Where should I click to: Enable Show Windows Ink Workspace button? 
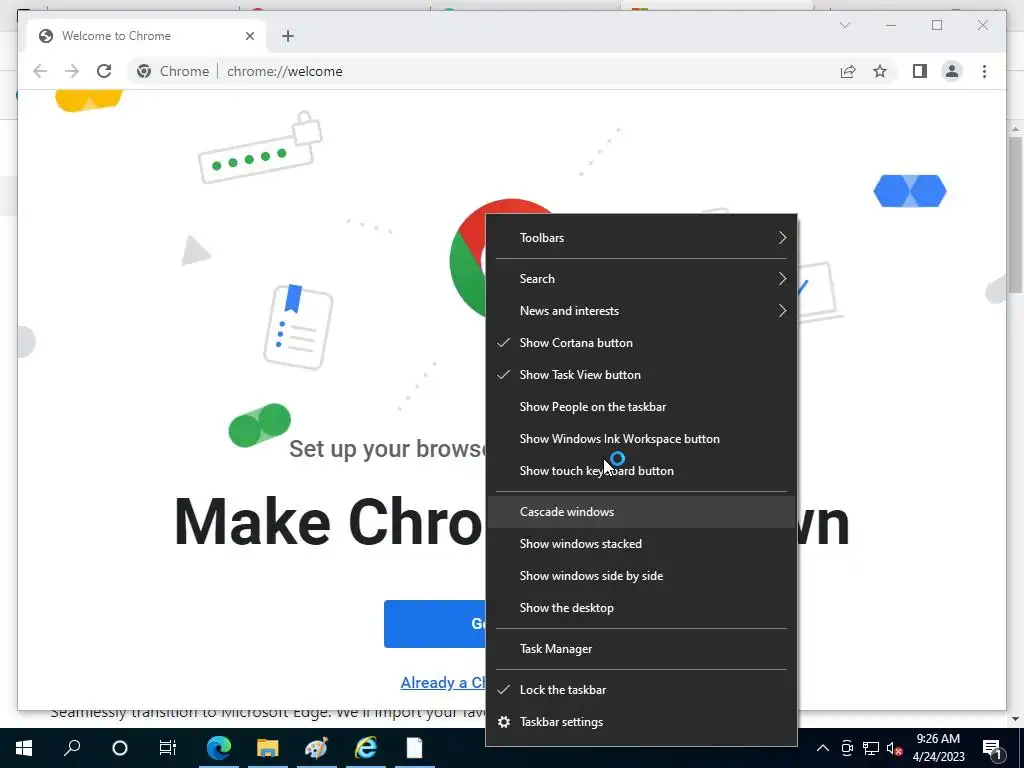click(x=641, y=439)
